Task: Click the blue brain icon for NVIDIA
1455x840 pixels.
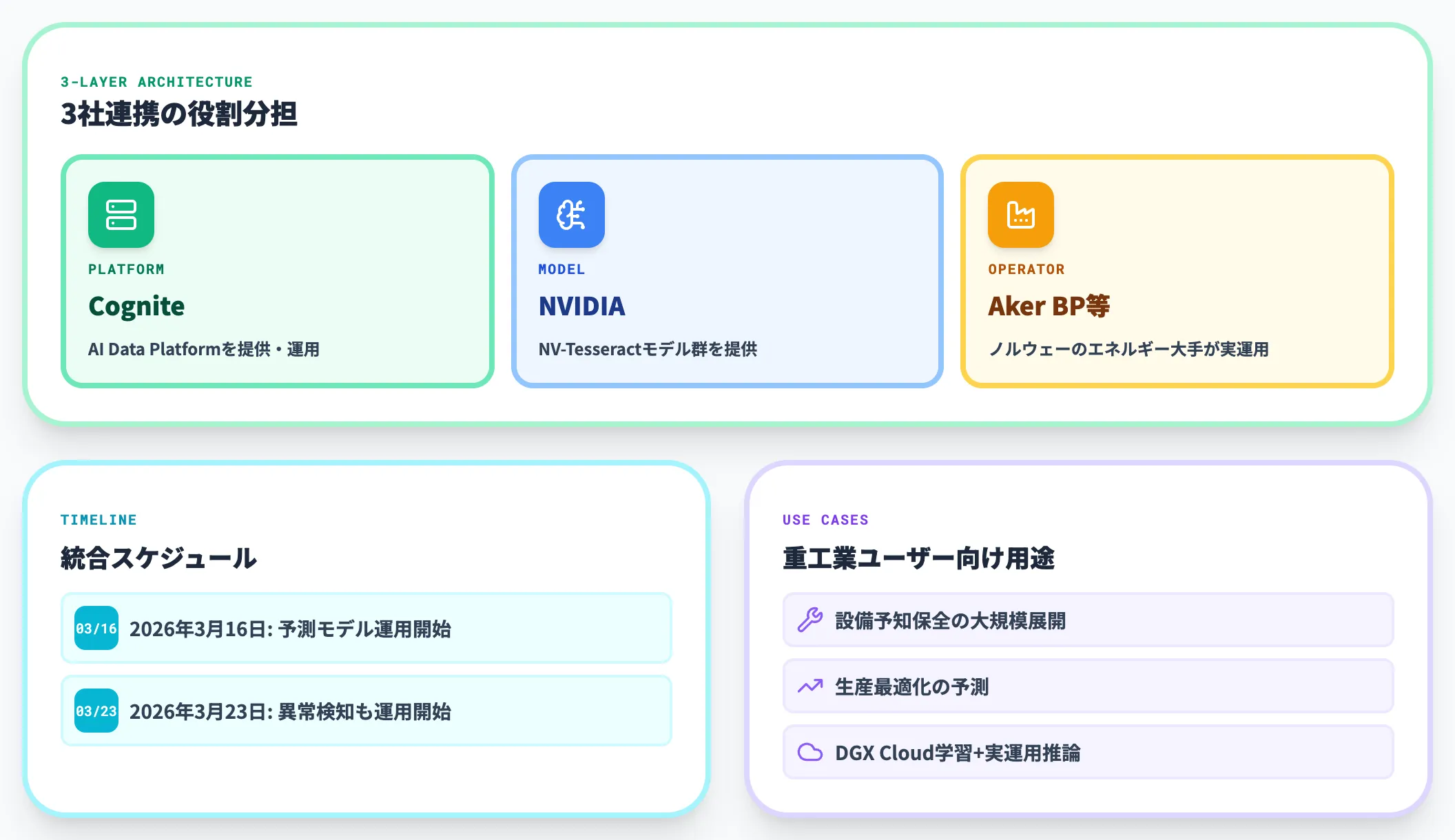Action: click(x=572, y=215)
